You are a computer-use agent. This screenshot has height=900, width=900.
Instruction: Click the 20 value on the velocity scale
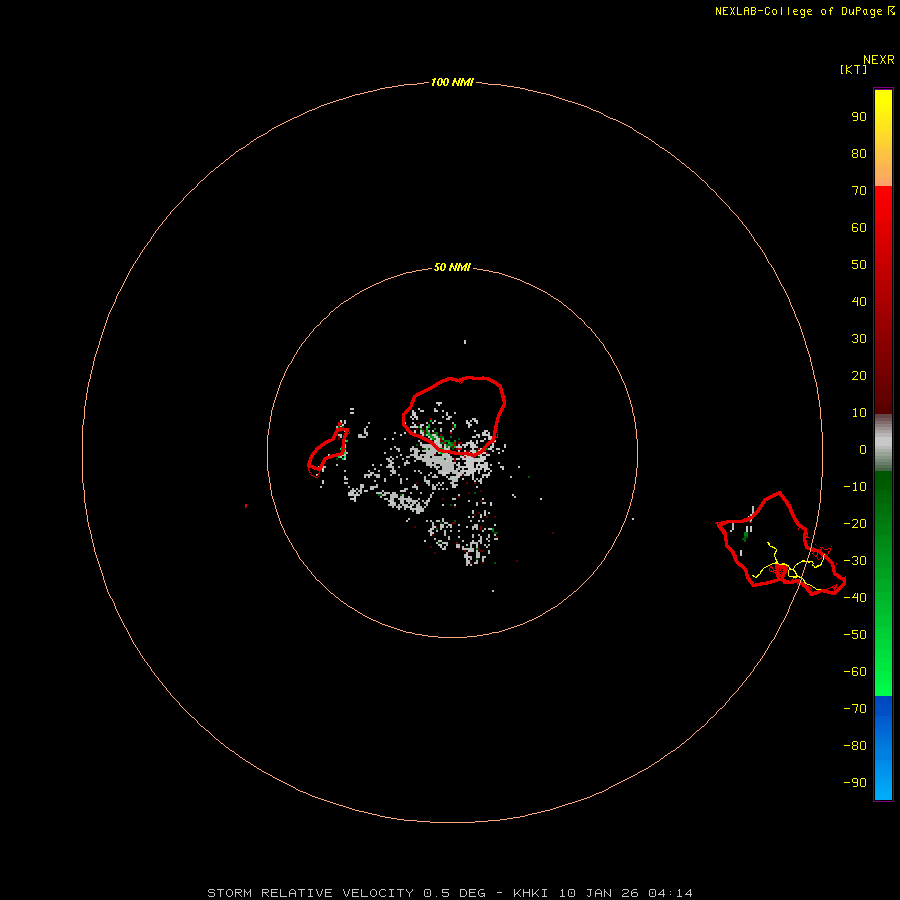[859, 375]
